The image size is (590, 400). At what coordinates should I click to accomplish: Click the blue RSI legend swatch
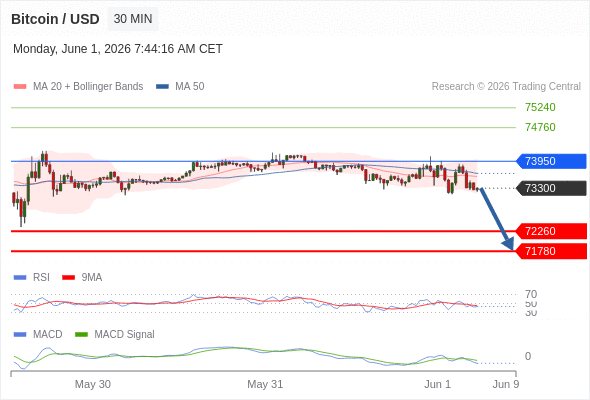point(20,278)
